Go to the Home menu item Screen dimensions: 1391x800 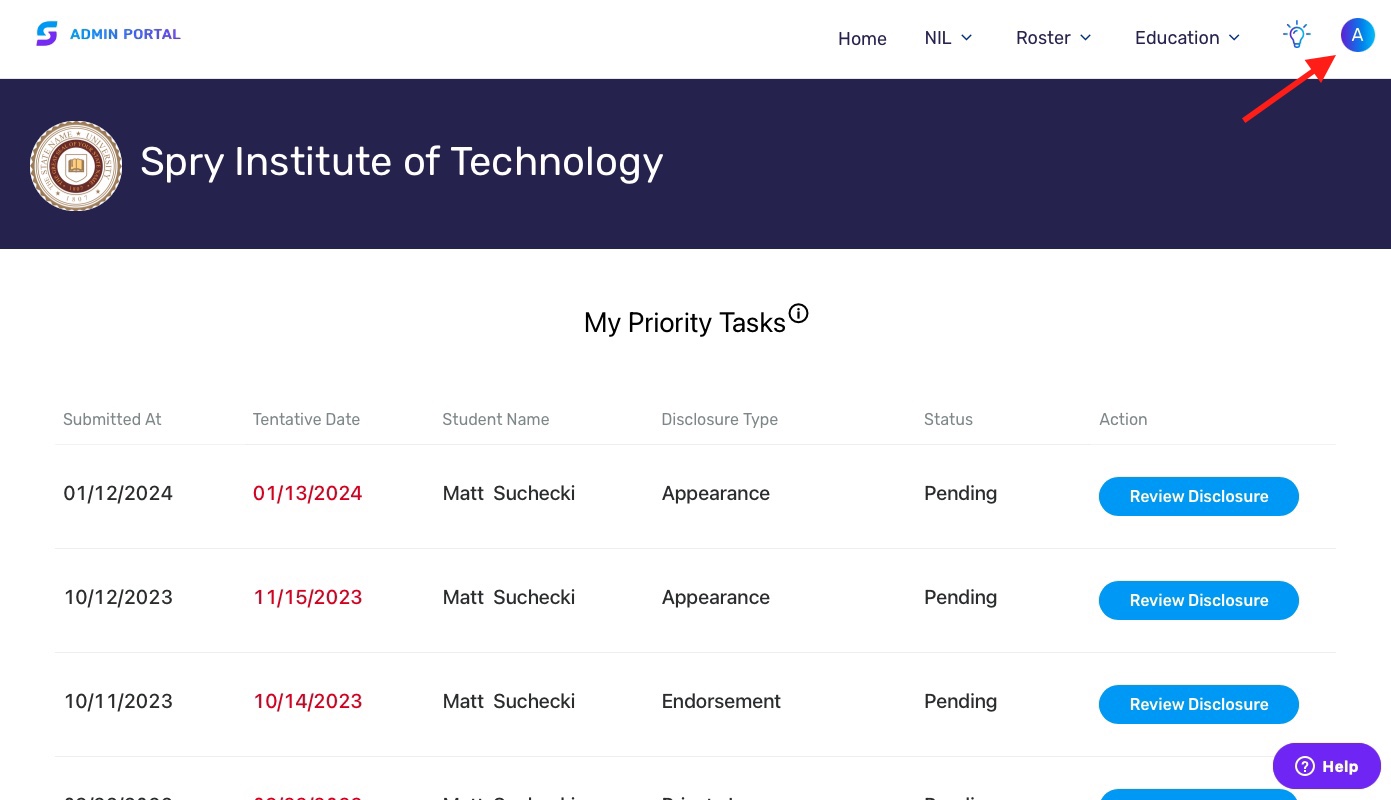point(862,39)
